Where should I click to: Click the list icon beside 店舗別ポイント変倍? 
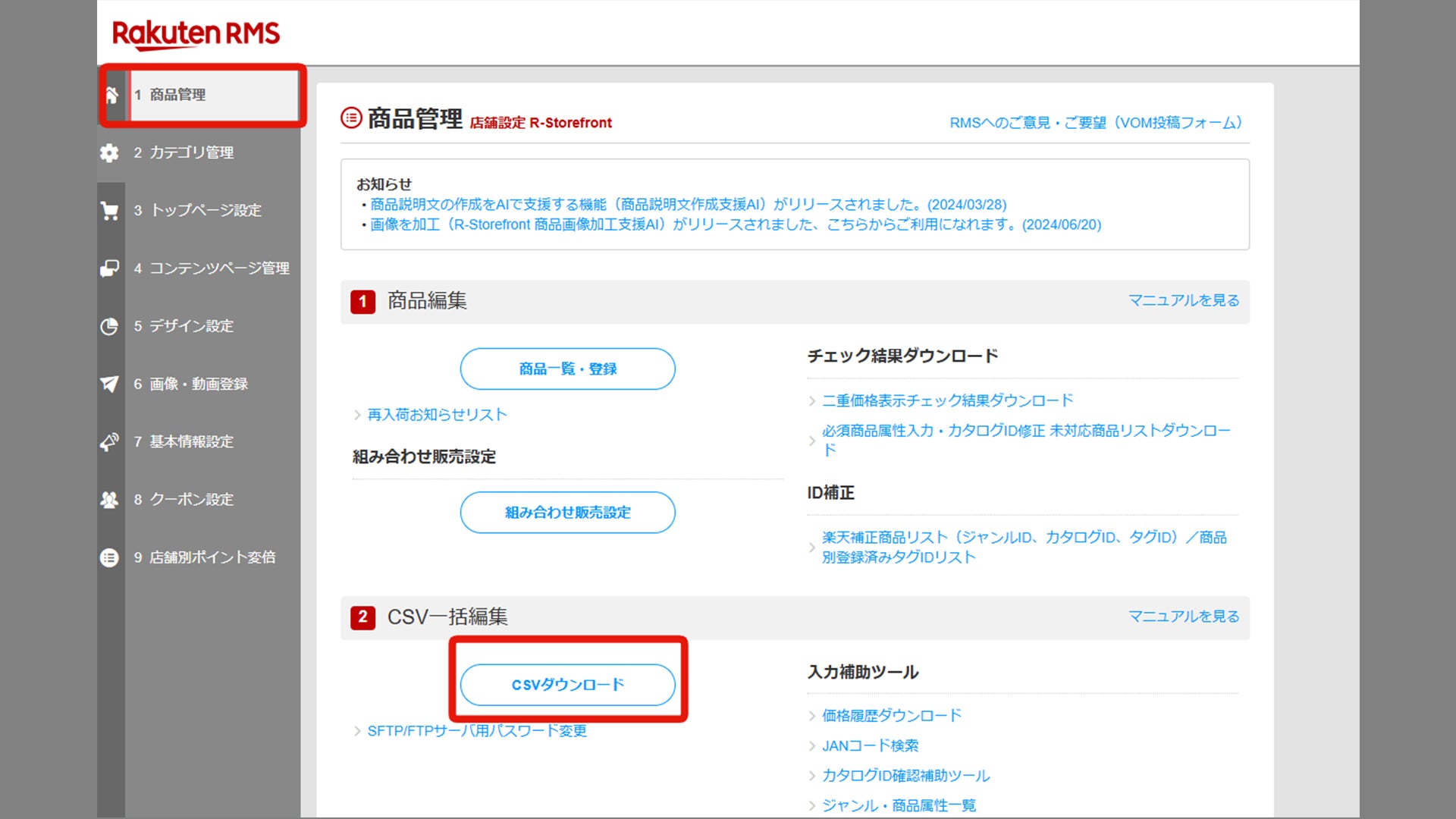point(110,557)
